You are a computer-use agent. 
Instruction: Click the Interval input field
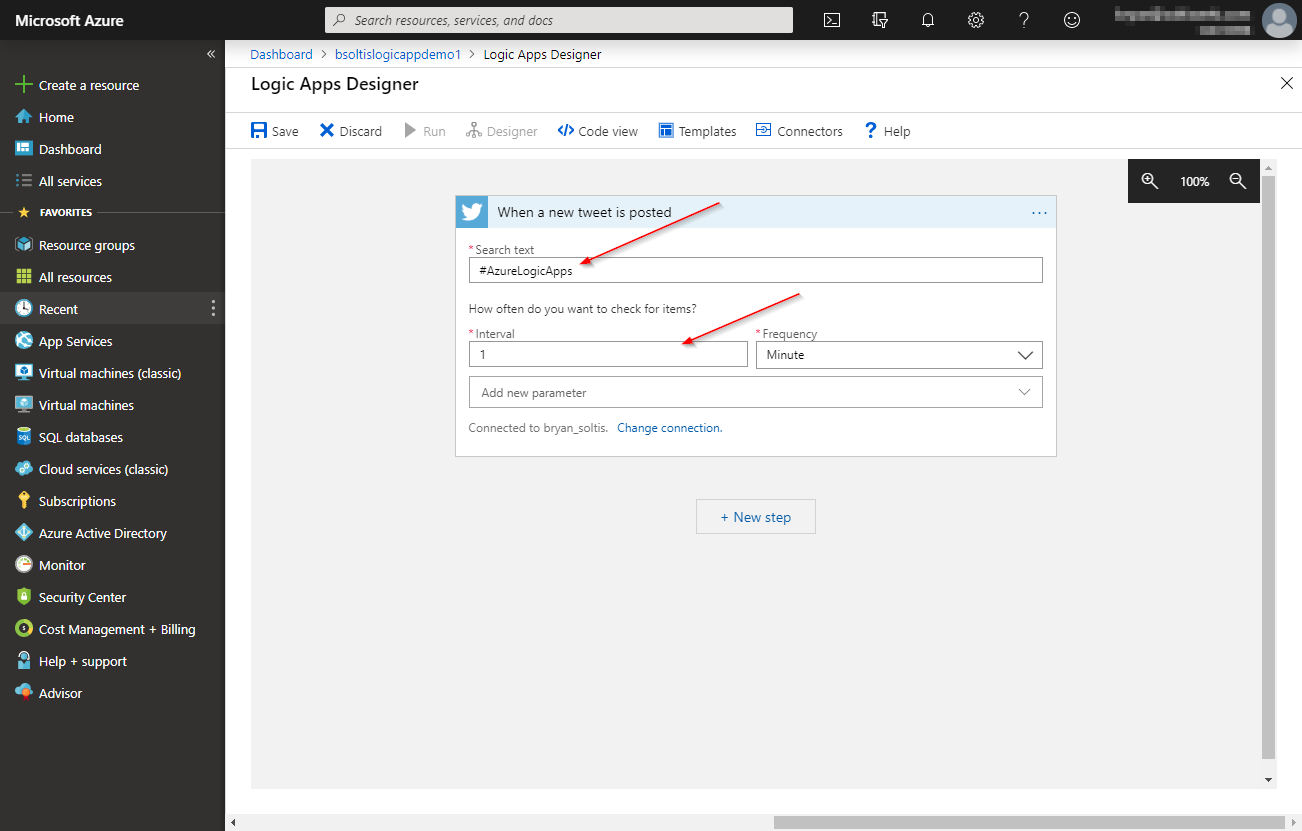tap(607, 355)
